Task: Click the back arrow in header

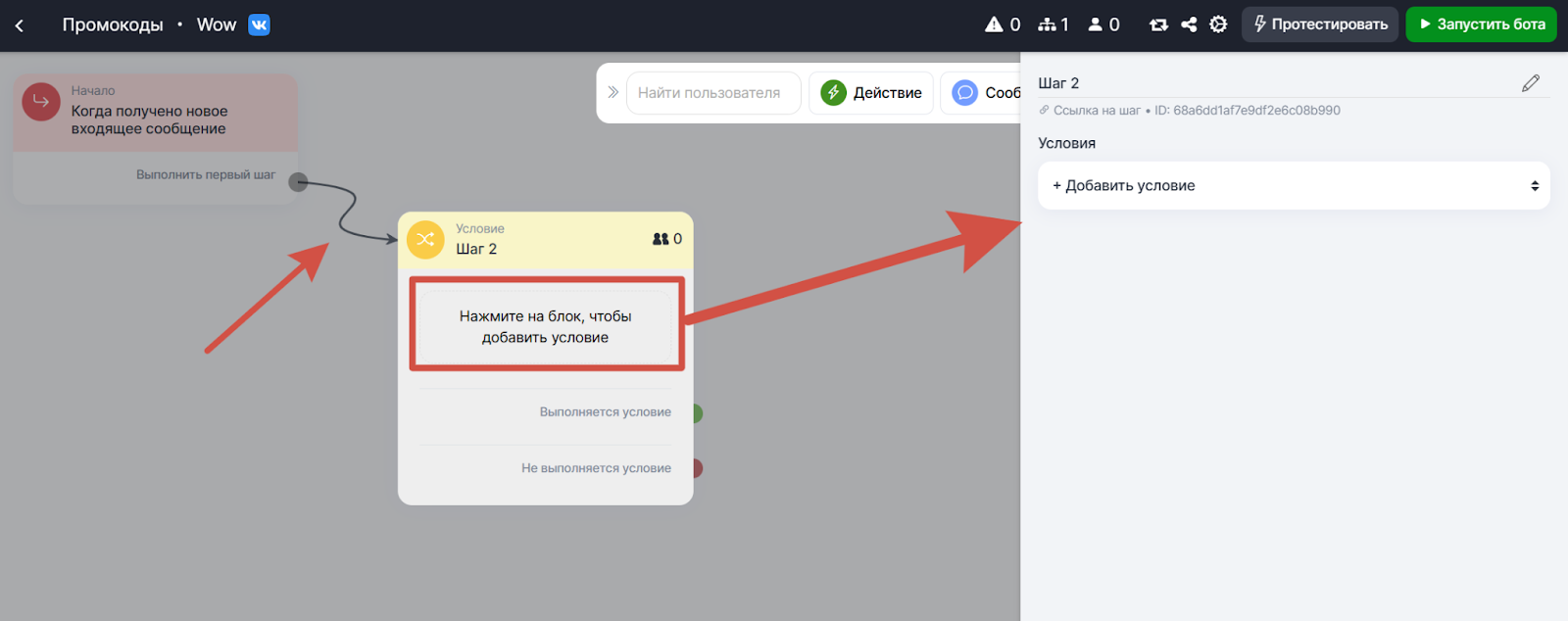Action: [x=20, y=25]
